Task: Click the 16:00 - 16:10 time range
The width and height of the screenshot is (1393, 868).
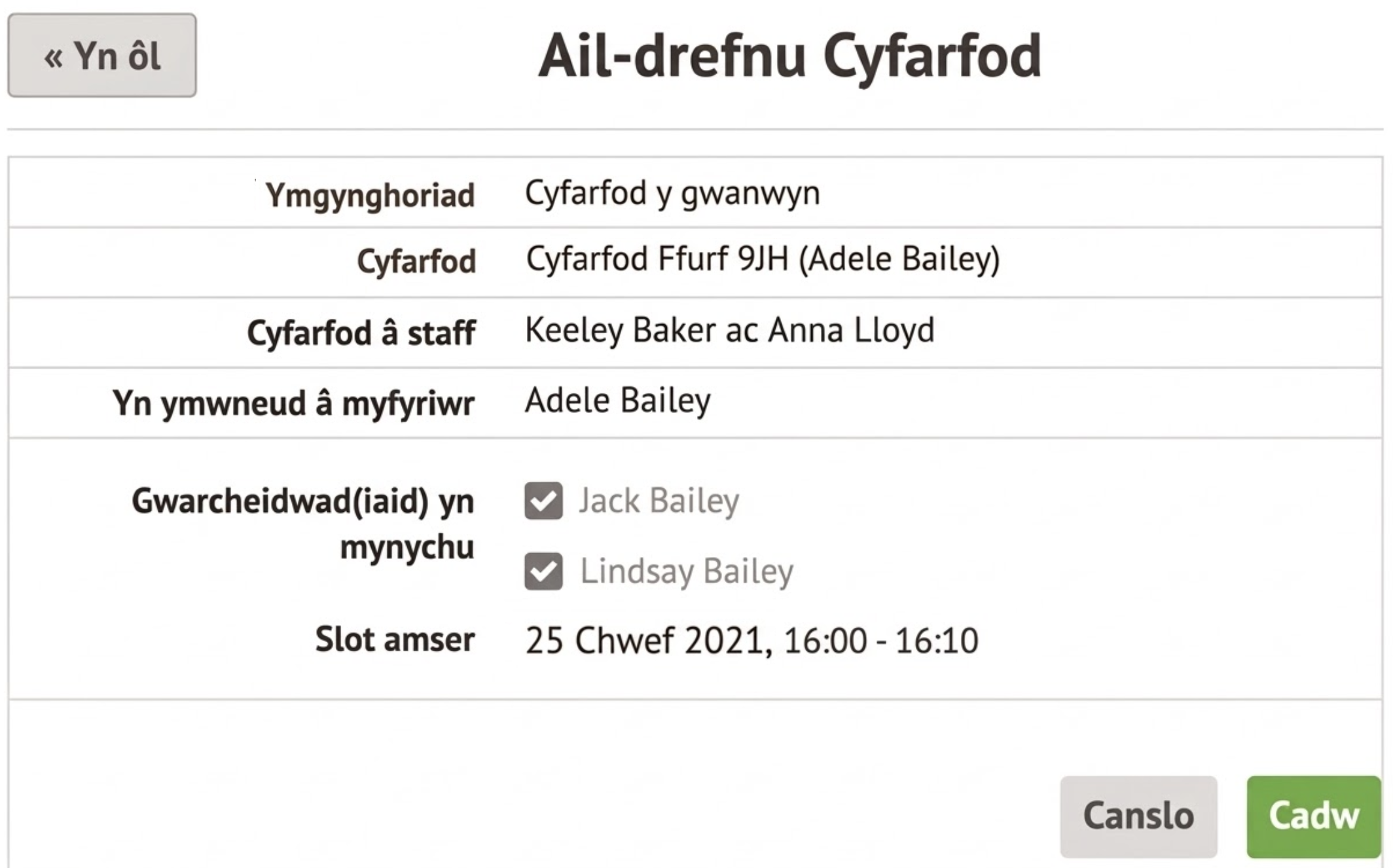Action: click(880, 640)
